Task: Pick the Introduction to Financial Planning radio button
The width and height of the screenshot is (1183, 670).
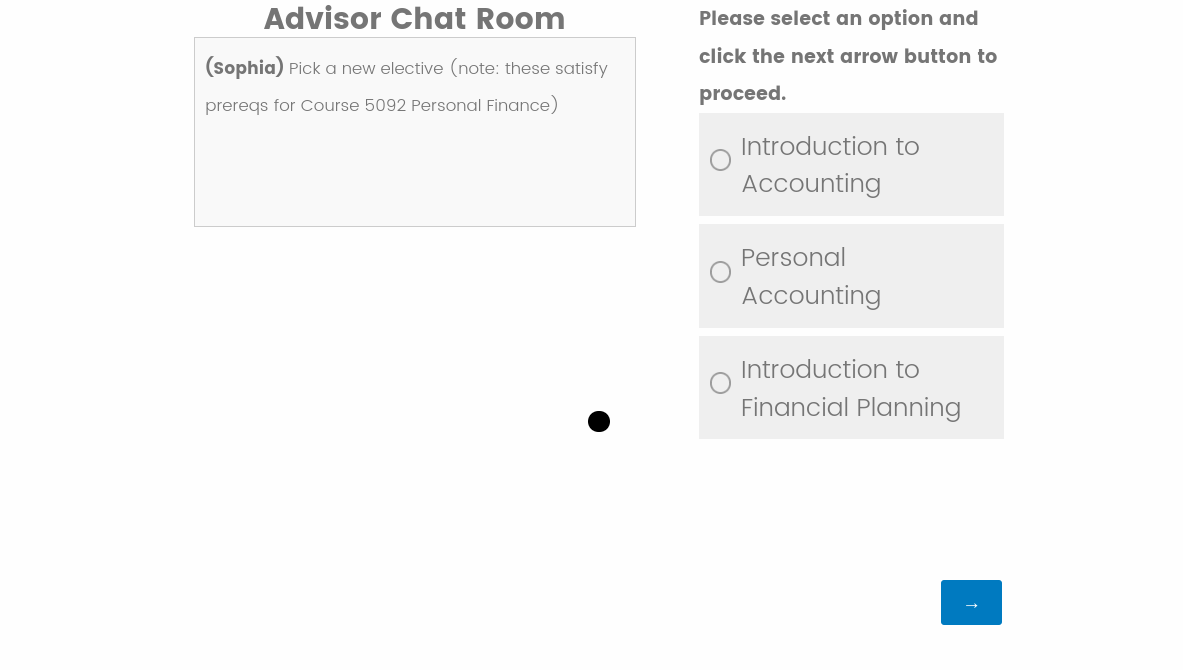Action: [720, 383]
